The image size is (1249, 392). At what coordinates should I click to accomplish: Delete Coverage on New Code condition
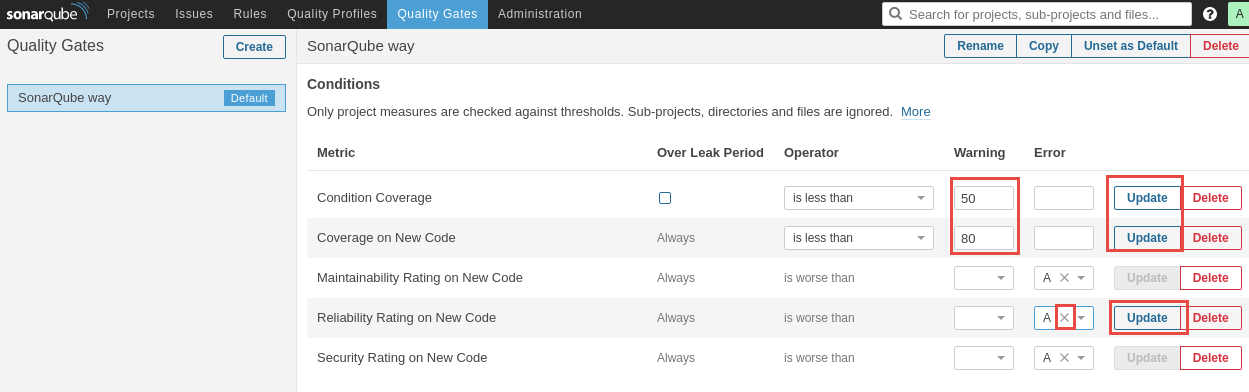pyautogui.click(x=1211, y=238)
